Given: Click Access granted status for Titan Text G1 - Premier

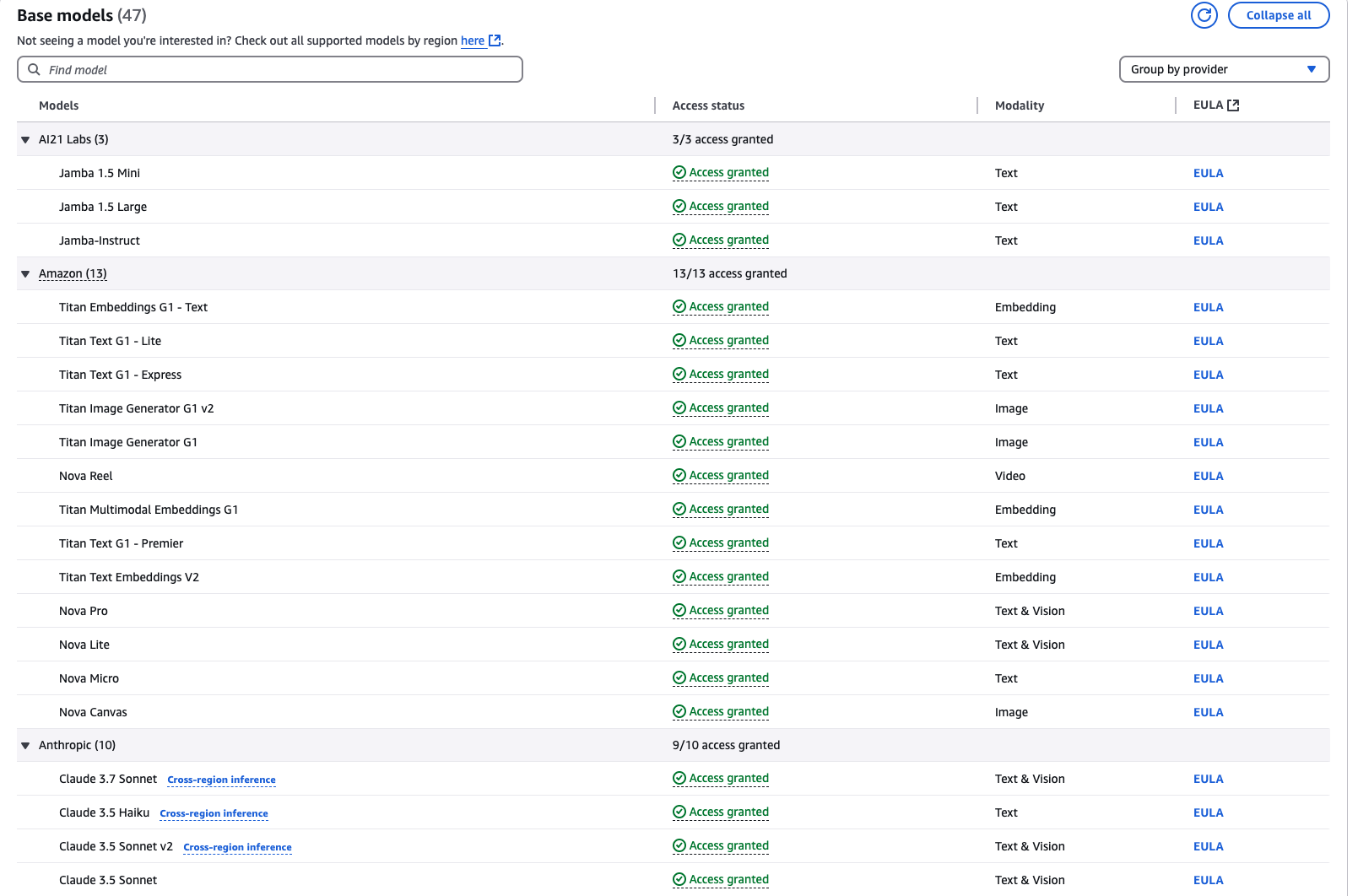Looking at the screenshot, I should 721,542.
